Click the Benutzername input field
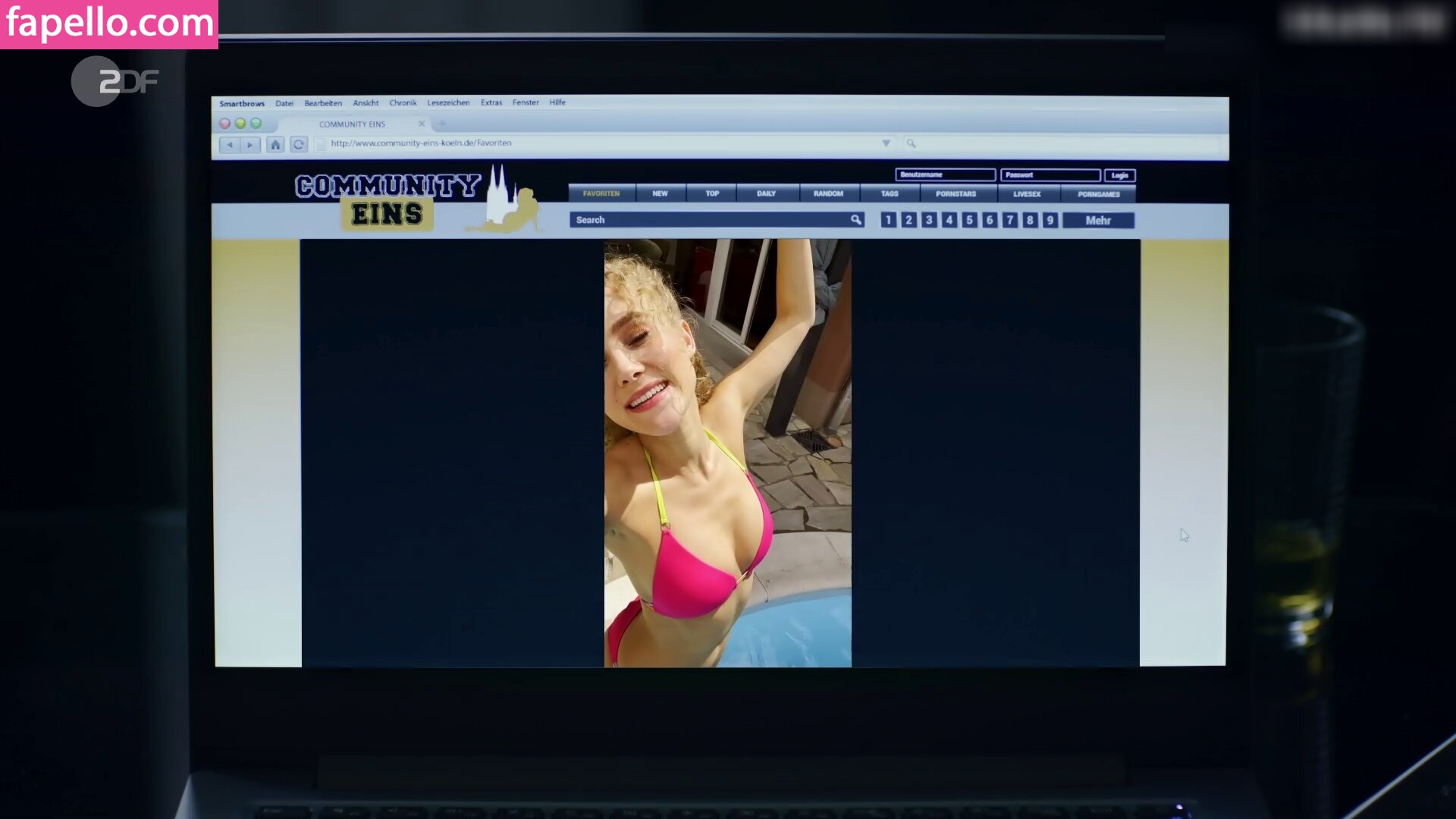The width and height of the screenshot is (1456, 819). point(945,175)
